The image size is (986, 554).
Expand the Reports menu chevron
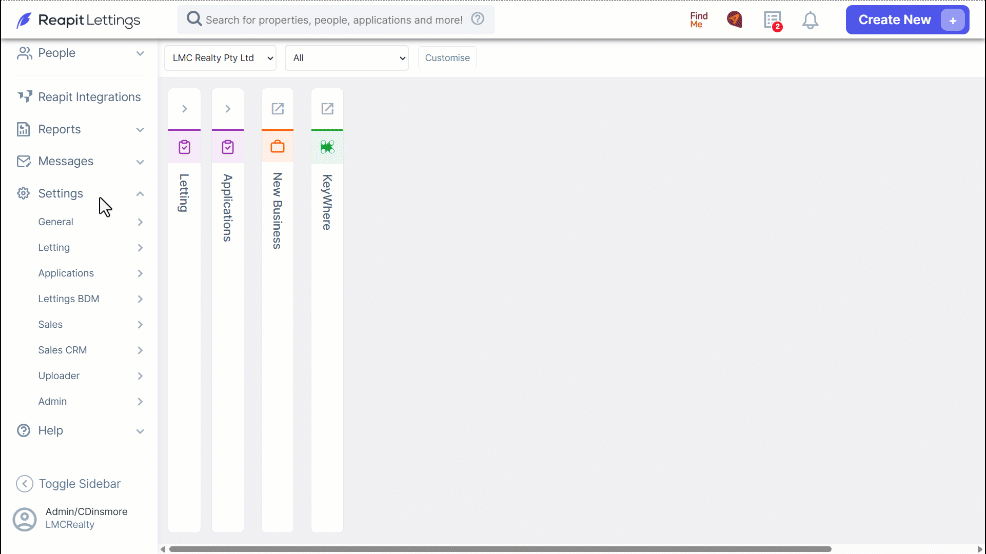tap(140, 130)
